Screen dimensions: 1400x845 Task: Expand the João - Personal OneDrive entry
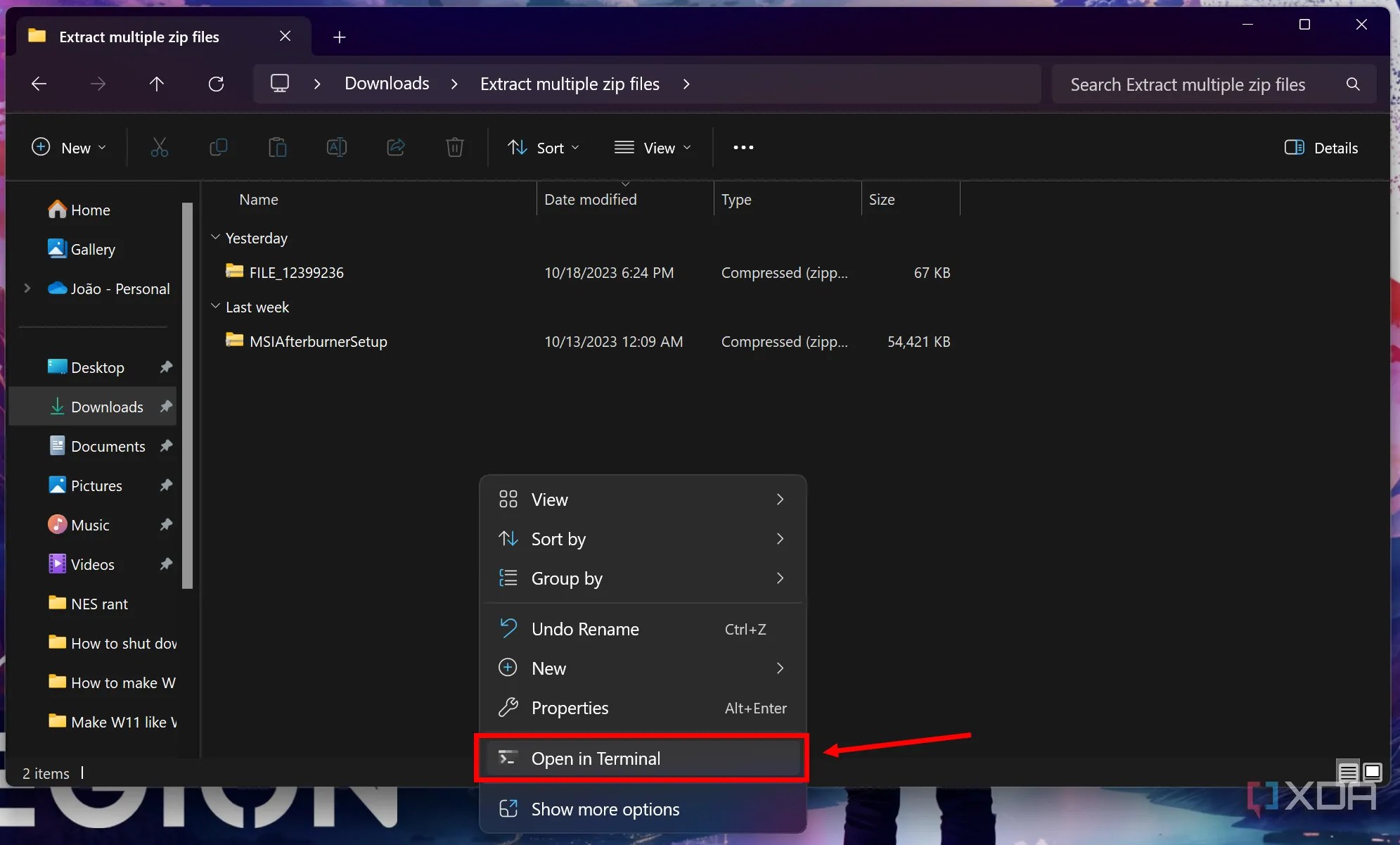click(27, 288)
